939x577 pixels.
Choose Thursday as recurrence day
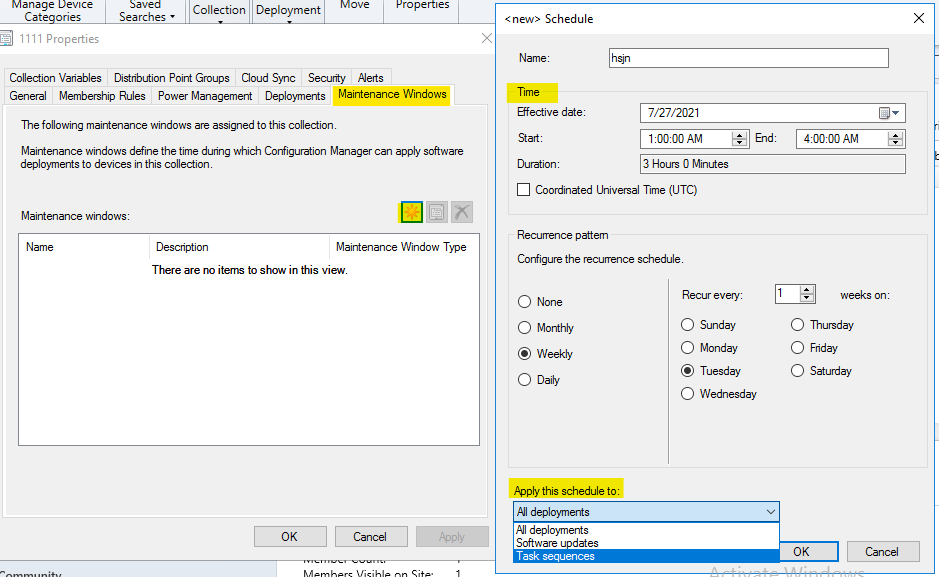point(822,324)
